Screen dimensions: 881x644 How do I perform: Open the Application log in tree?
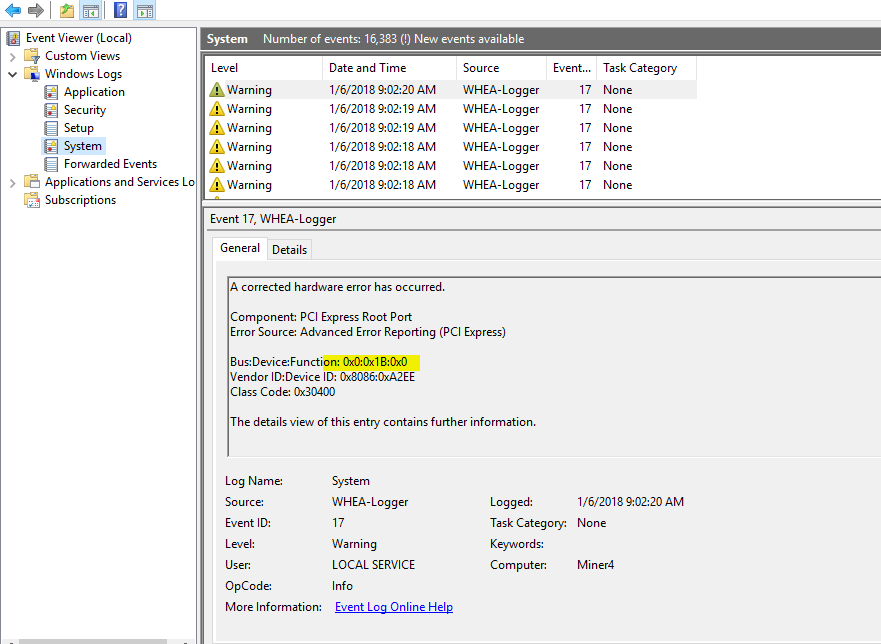(94, 92)
